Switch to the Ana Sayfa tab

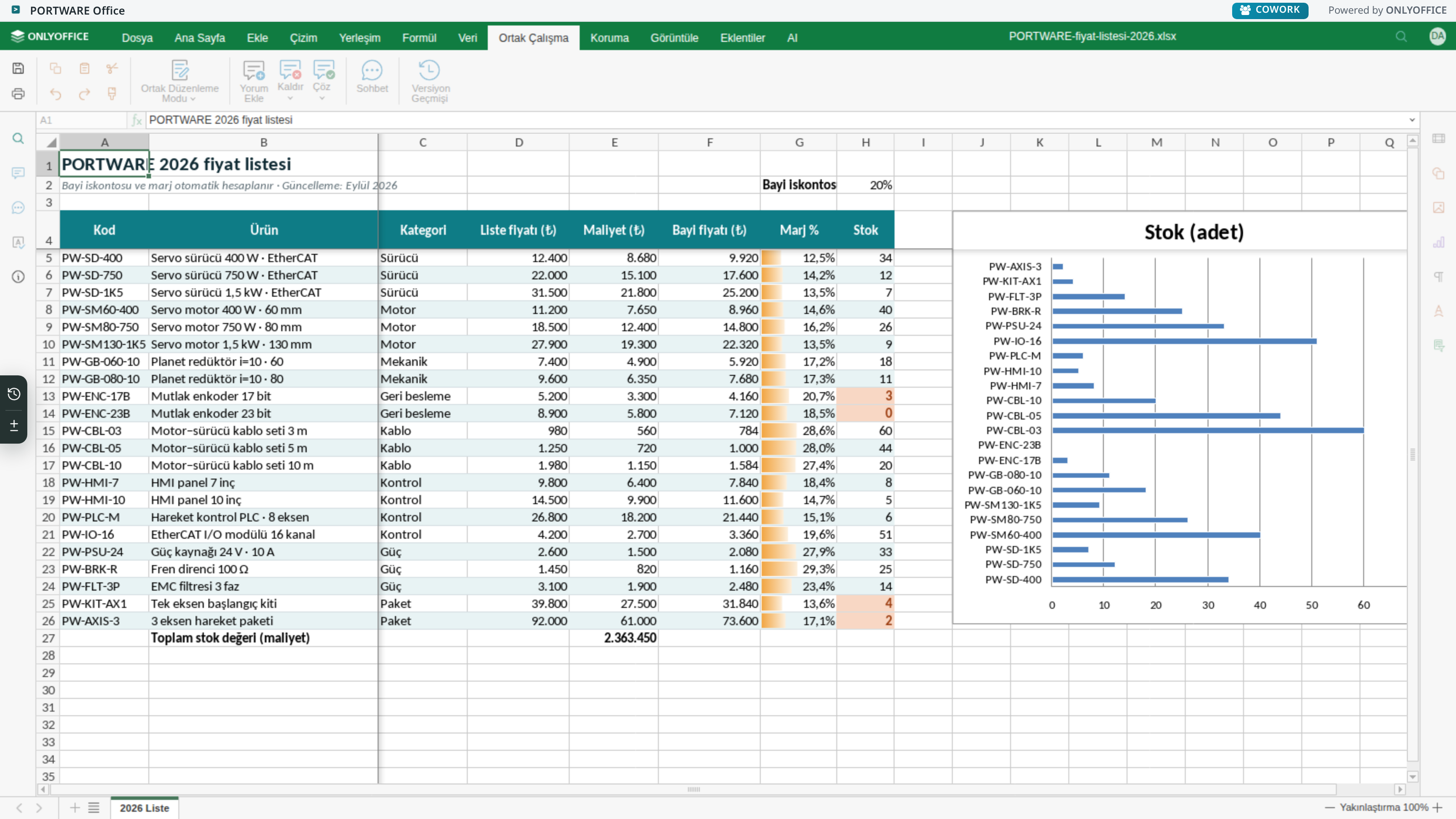pyautogui.click(x=200, y=38)
